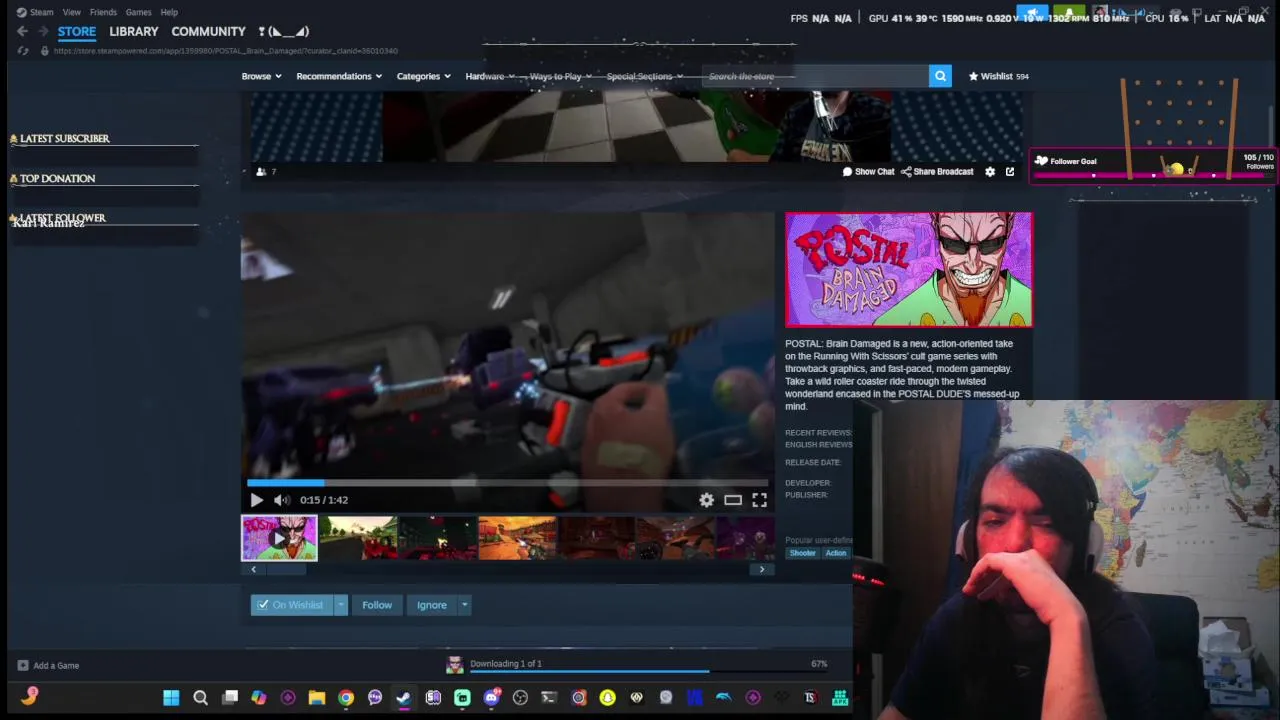Pop out the broadcast window

1010,172
